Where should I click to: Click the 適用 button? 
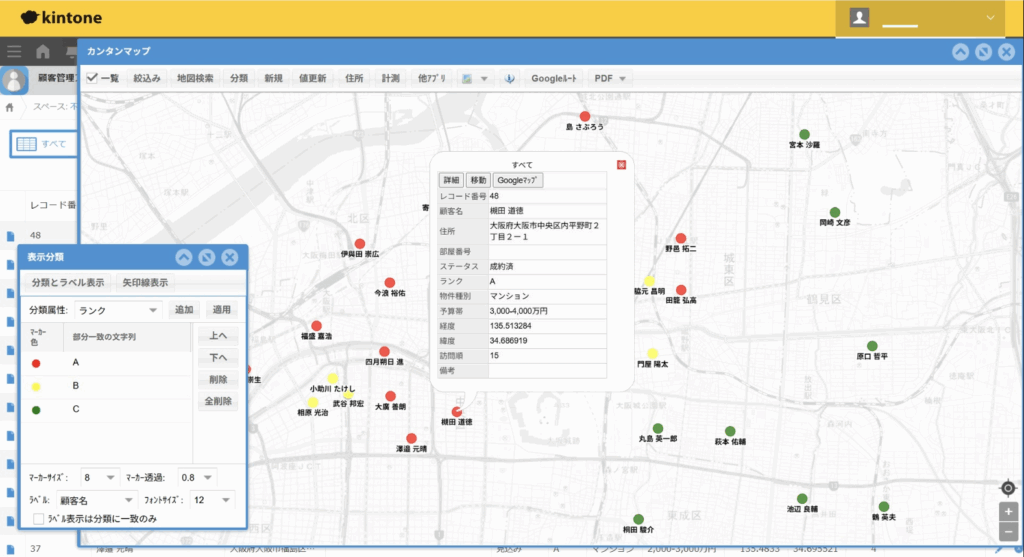(221, 310)
